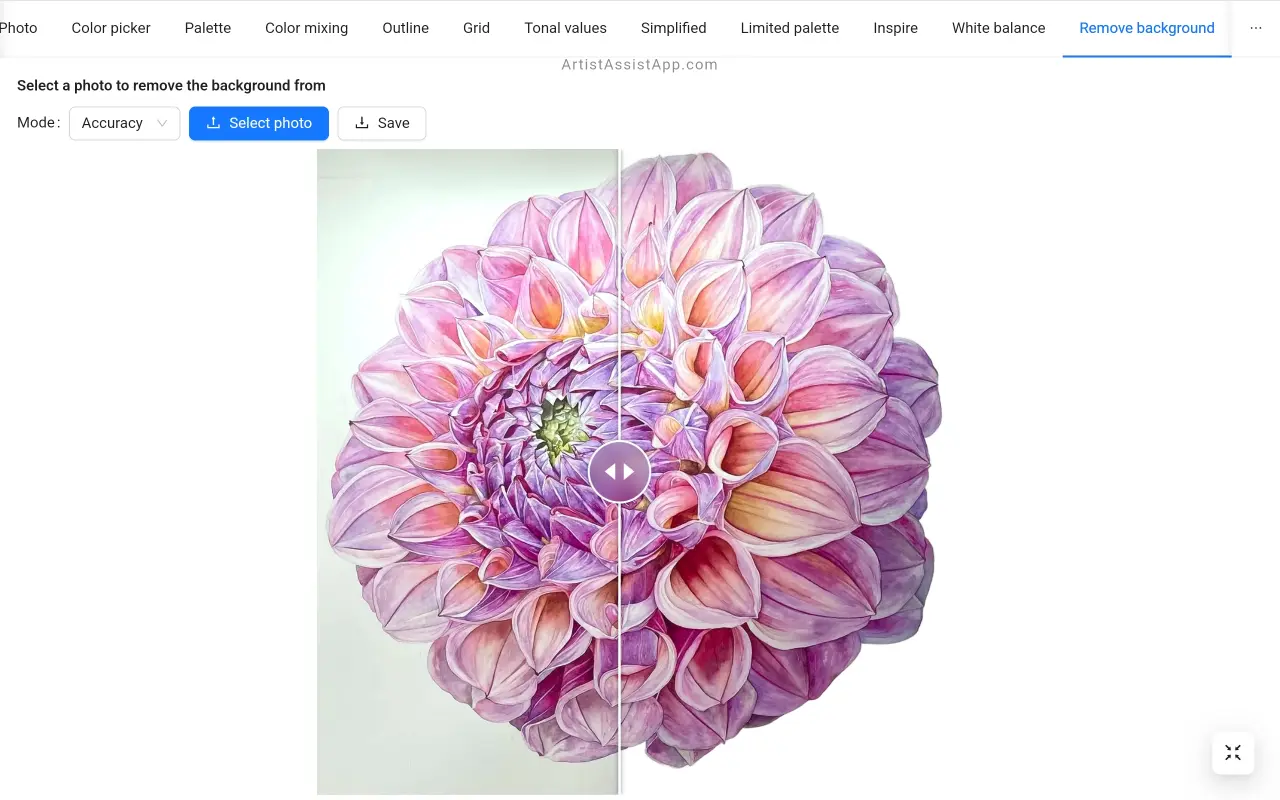Switch to Tonal values tab
Screen dimensions: 1280x800
click(566, 28)
